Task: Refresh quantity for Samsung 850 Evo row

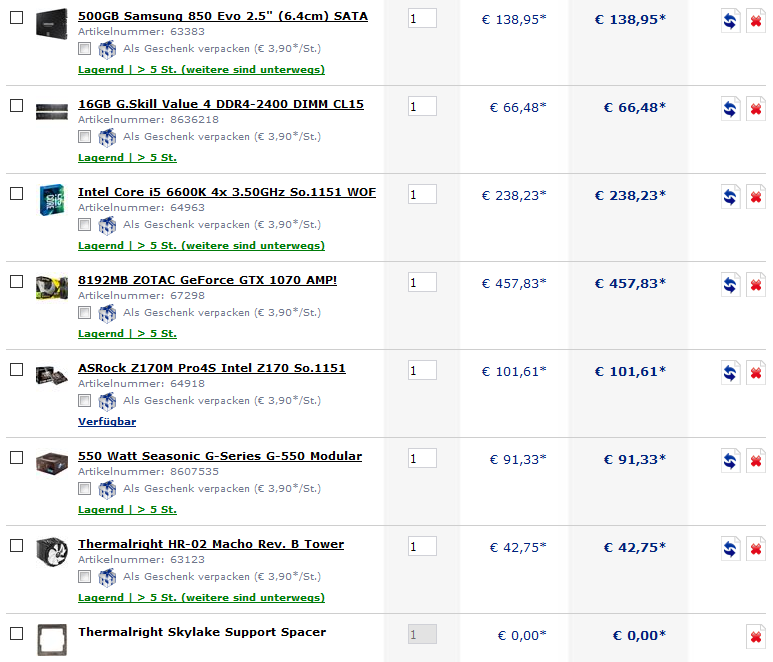Action: (x=731, y=21)
